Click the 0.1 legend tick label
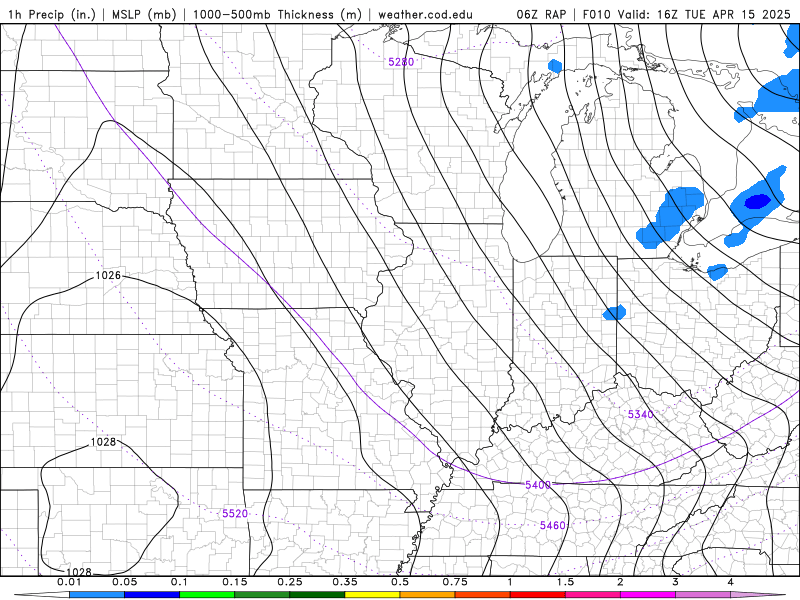 [180, 582]
